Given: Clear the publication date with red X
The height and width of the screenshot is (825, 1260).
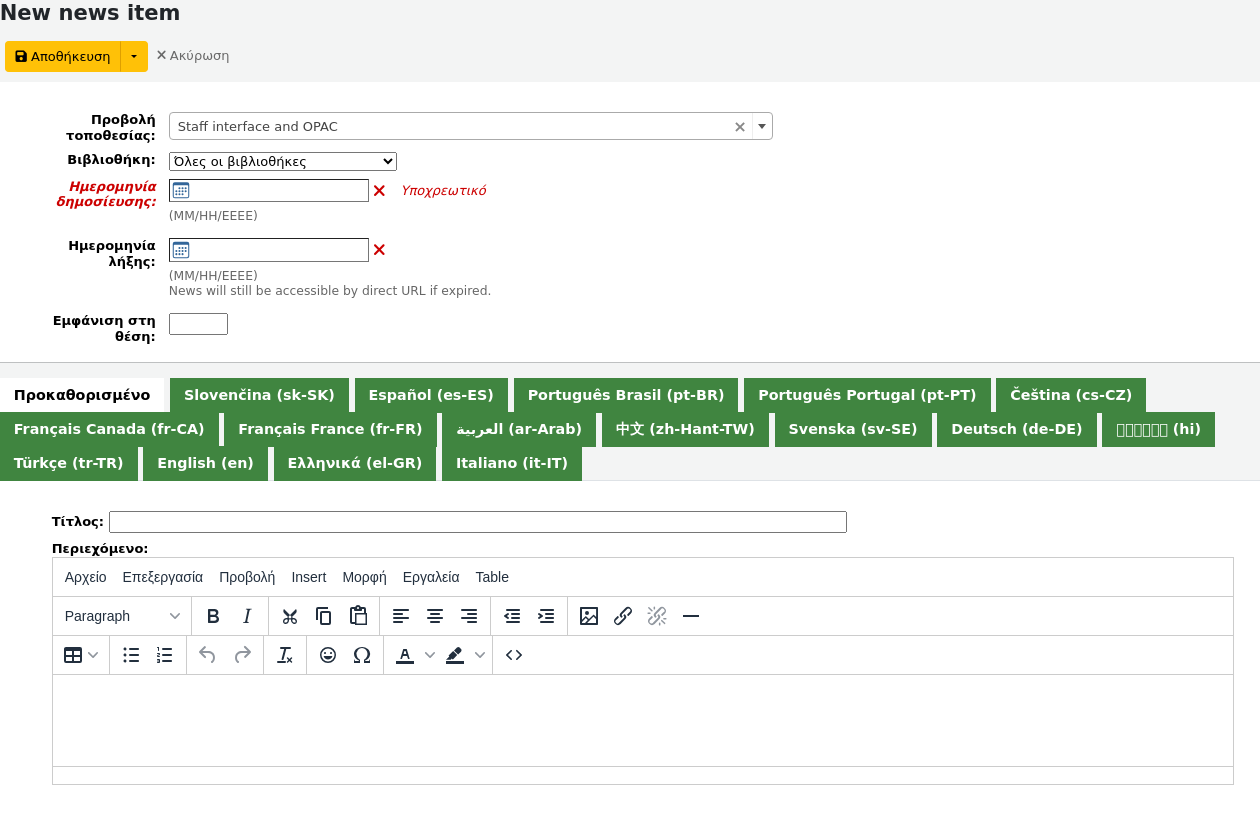Looking at the screenshot, I should (379, 191).
